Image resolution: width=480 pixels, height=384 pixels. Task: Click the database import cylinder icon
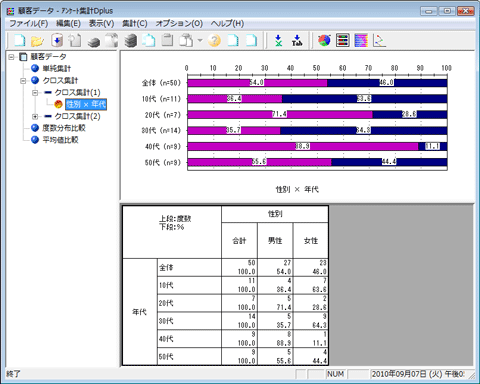[x=57, y=41]
